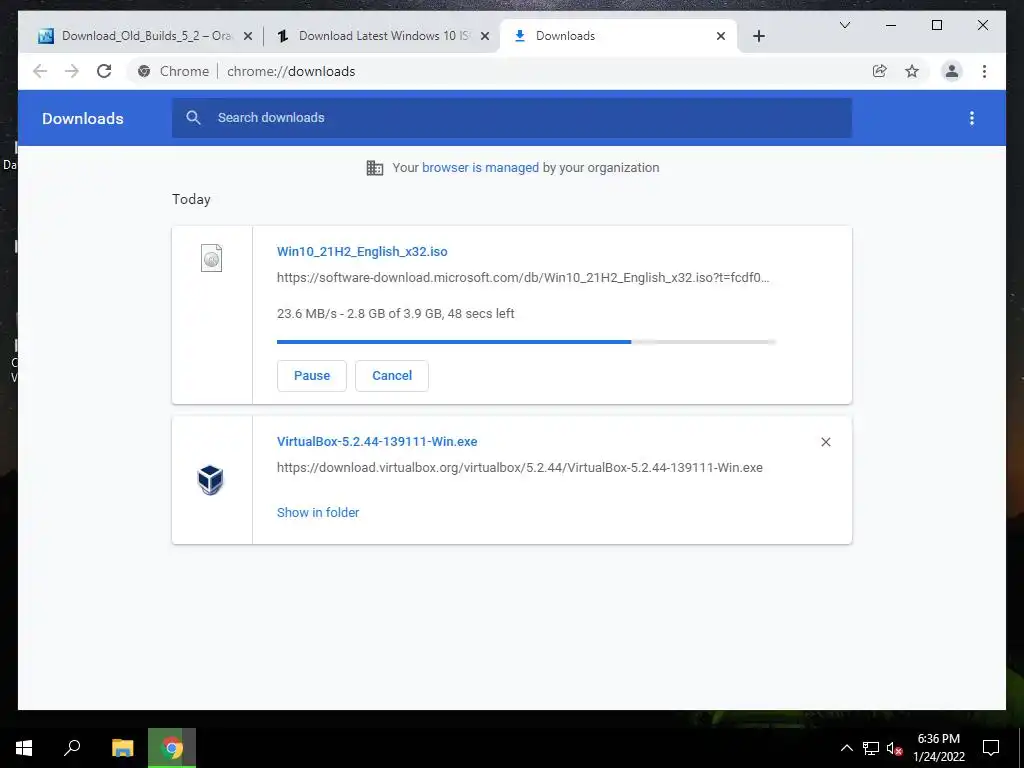1024x768 pixels.
Task: Open Chrome's three-dot main menu
Action: [984, 71]
